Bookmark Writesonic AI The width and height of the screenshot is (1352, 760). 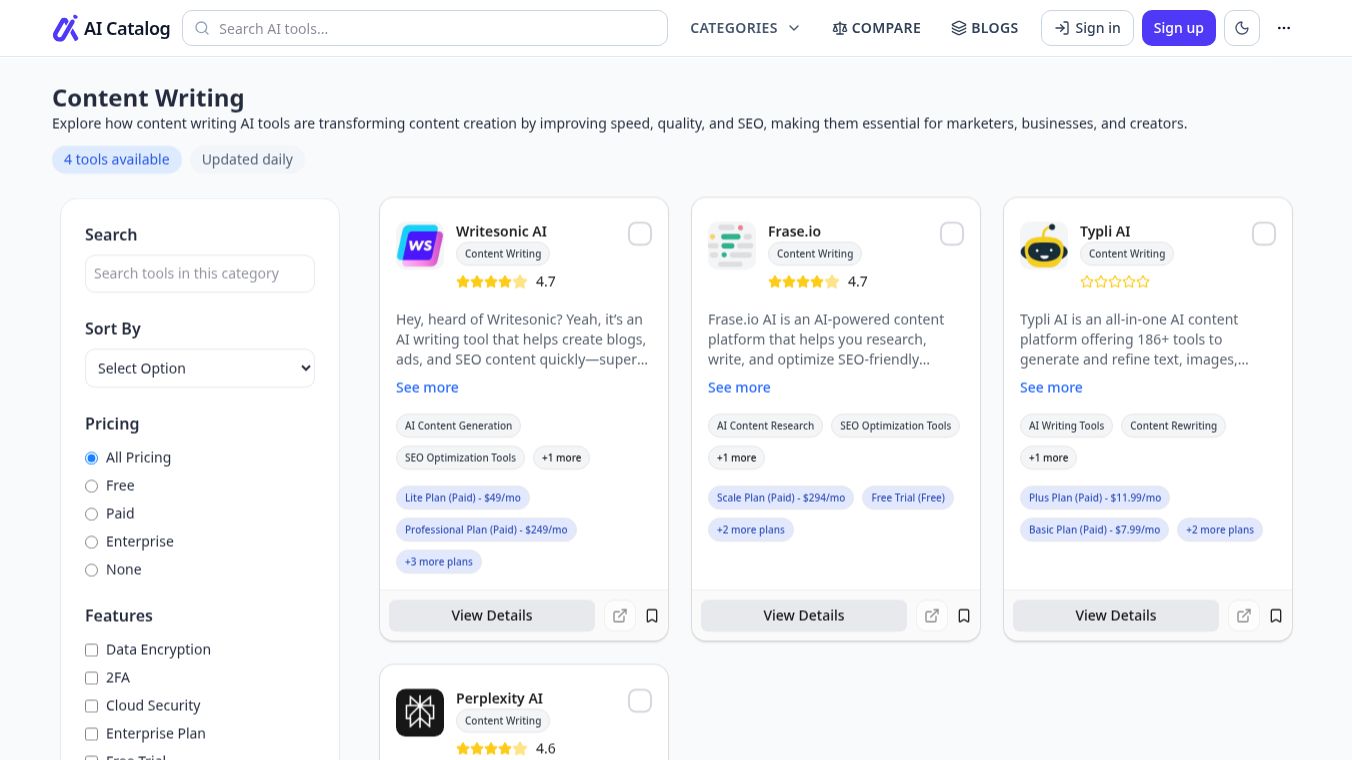click(x=652, y=616)
